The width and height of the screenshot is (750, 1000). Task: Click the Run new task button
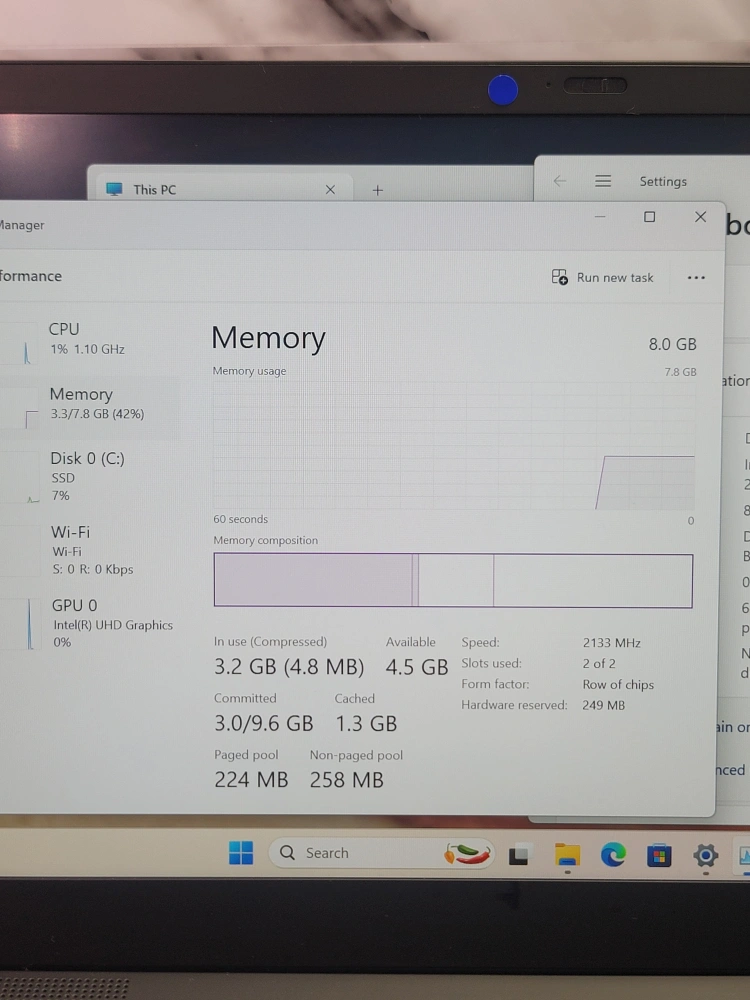click(603, 278)
